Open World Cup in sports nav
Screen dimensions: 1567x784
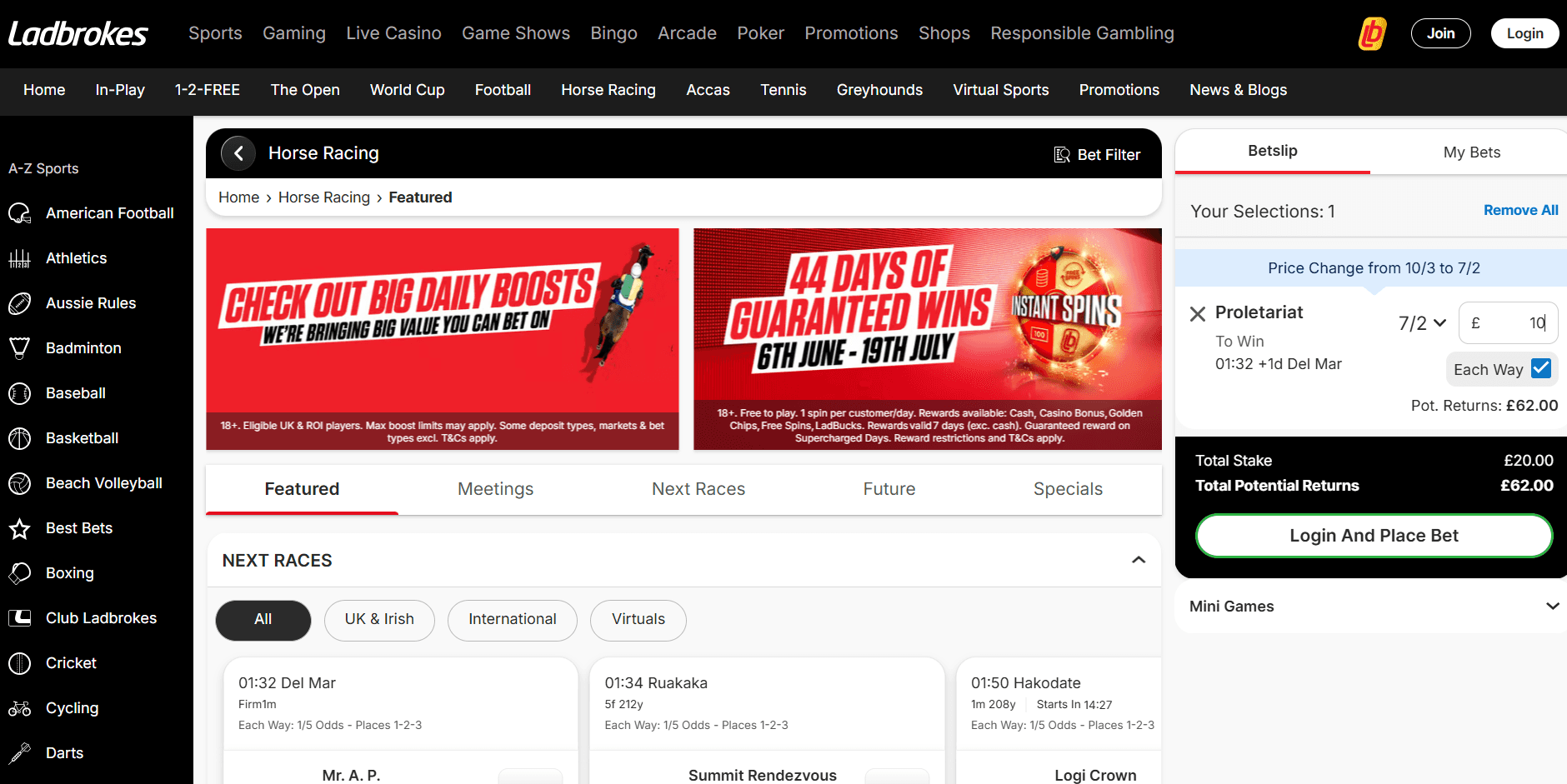[x=408, y=90]
